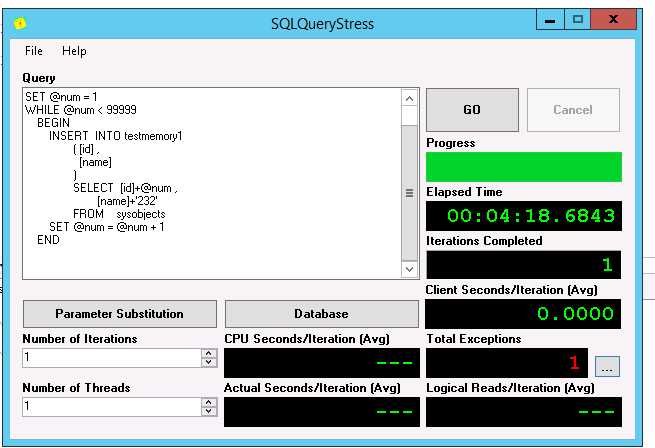Click the Iterations Completed value display
655x448 pixels.
click(524, 265)
